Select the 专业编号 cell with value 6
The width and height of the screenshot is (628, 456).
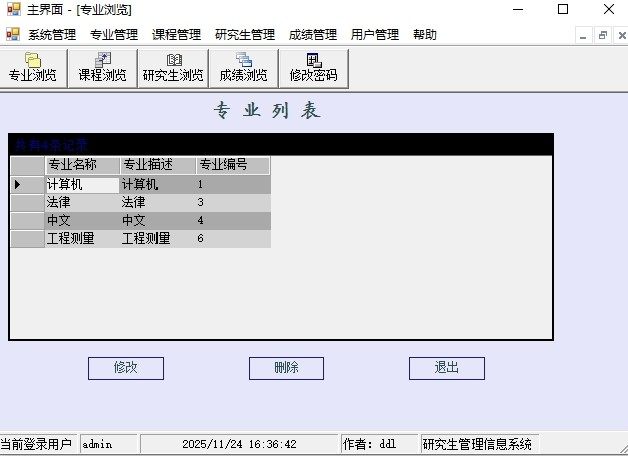pyautogui.click(x=233, y=239)
